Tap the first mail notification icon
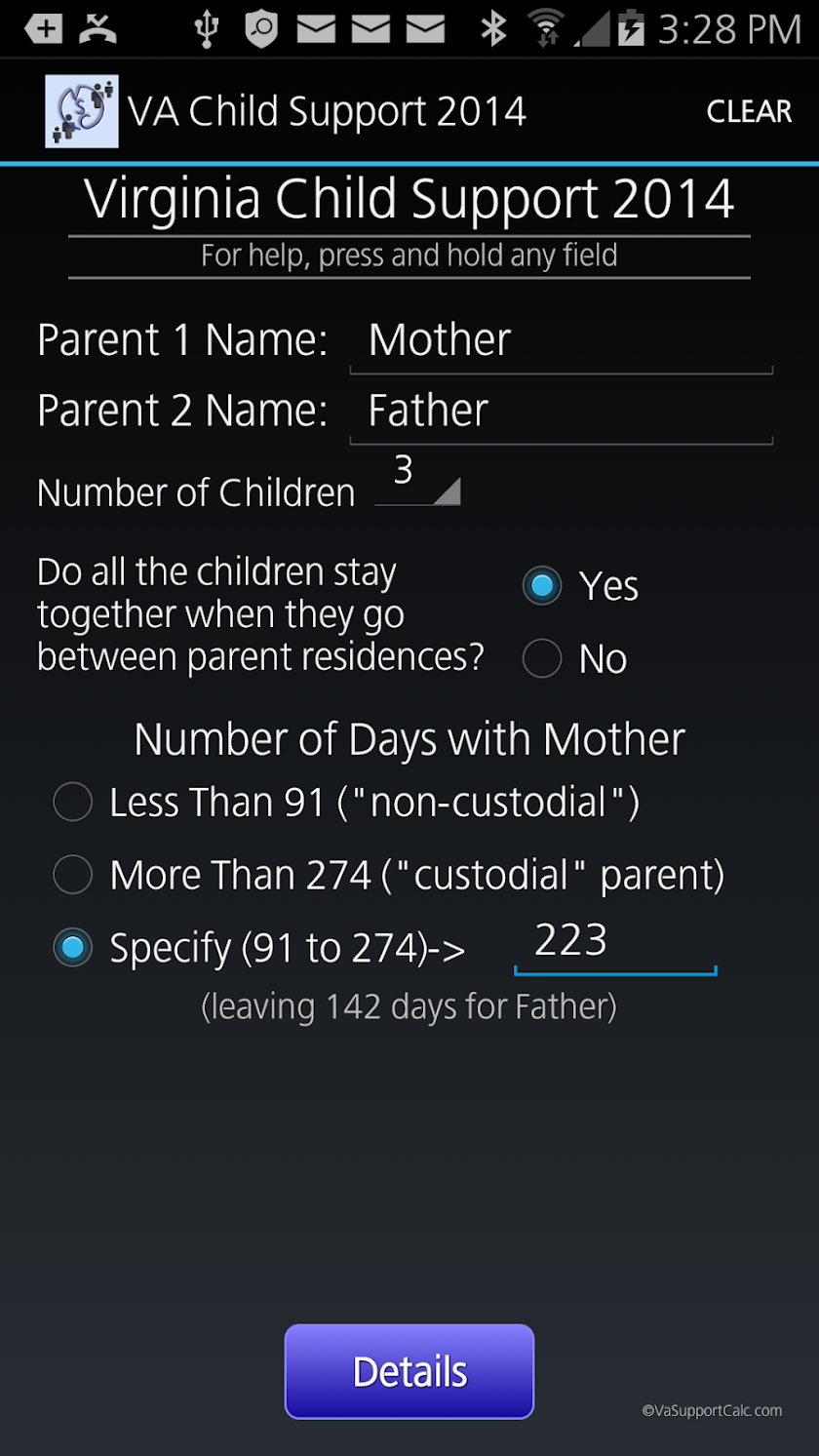Viewport: 819px width, 1456px height. (x=316, y=29)
